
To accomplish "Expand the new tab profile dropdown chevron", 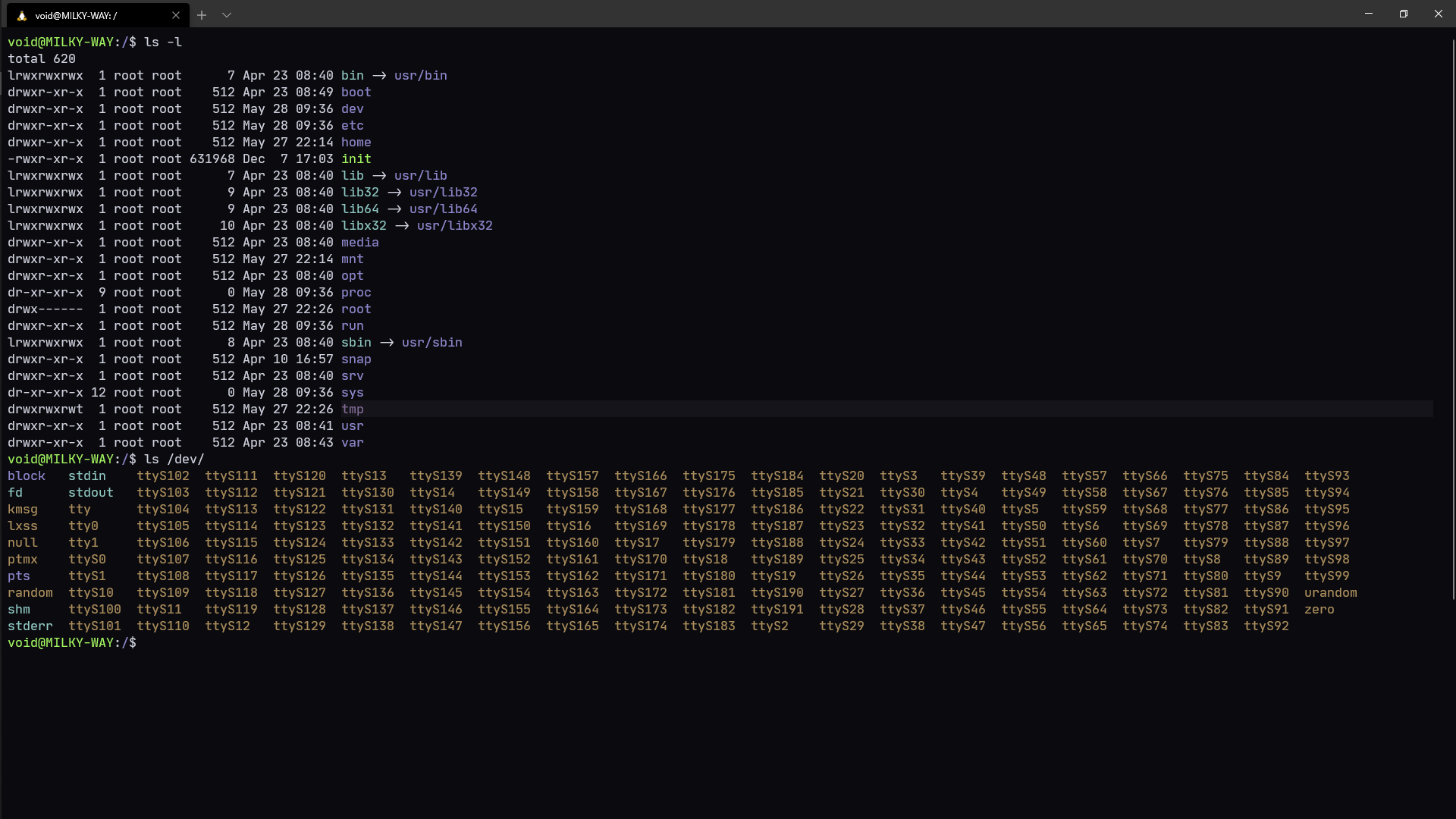I will [227, 15].
